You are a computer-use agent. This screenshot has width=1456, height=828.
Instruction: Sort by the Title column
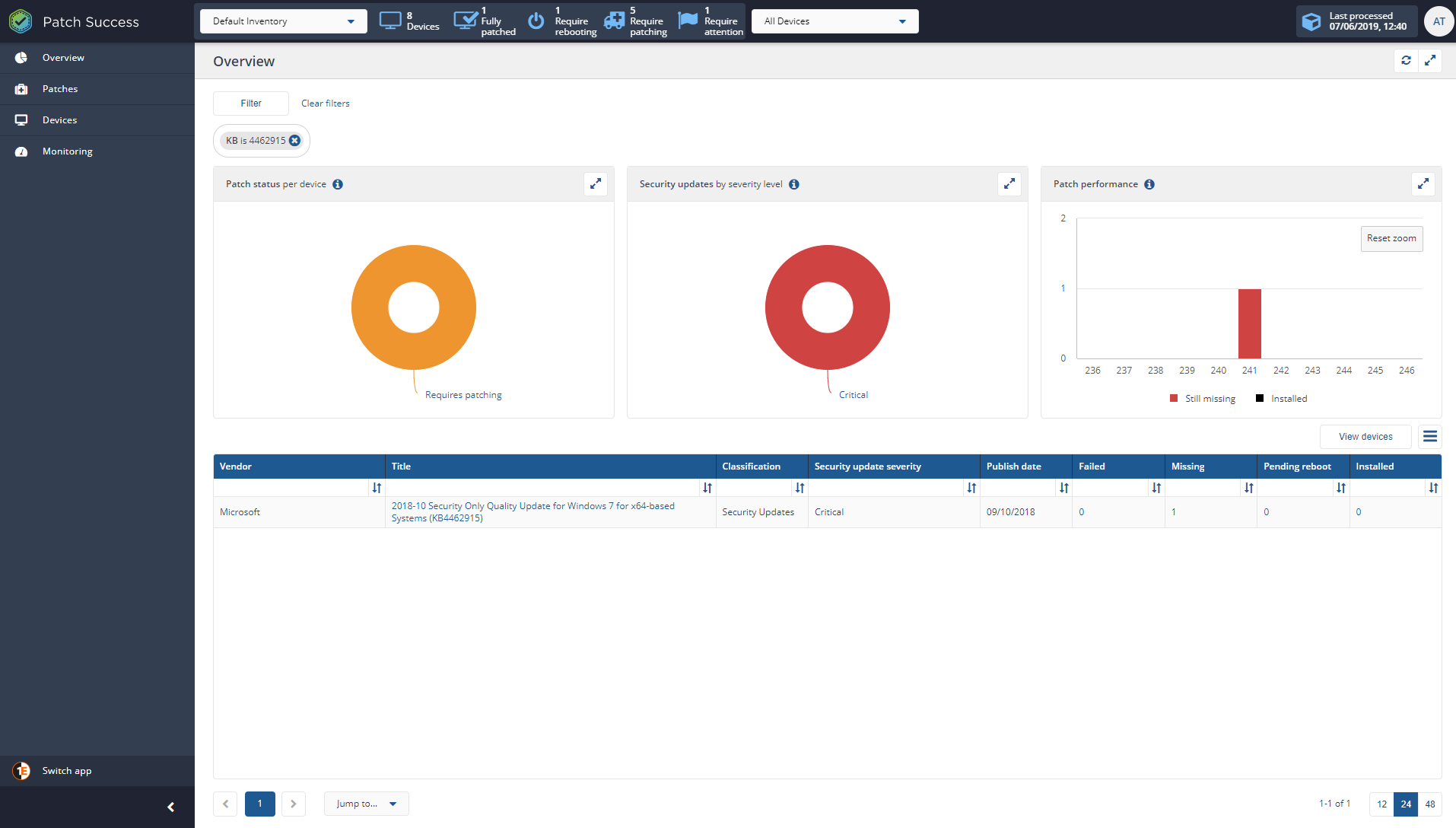point(707,488)
